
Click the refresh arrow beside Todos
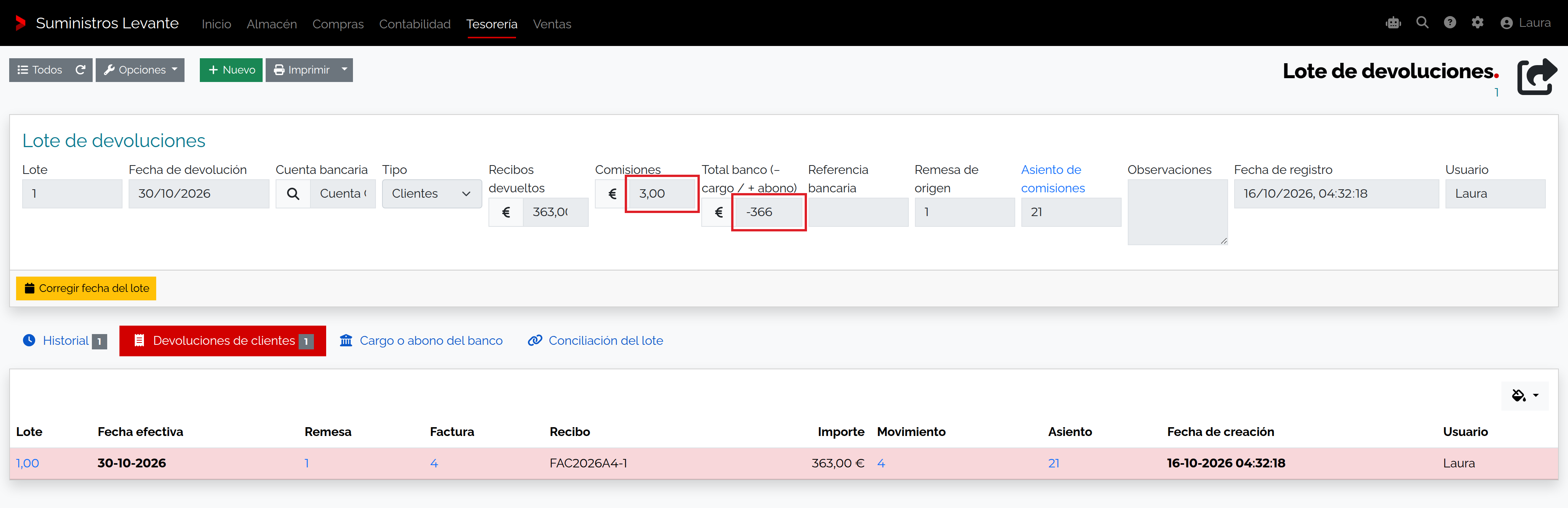coord(80,70)
